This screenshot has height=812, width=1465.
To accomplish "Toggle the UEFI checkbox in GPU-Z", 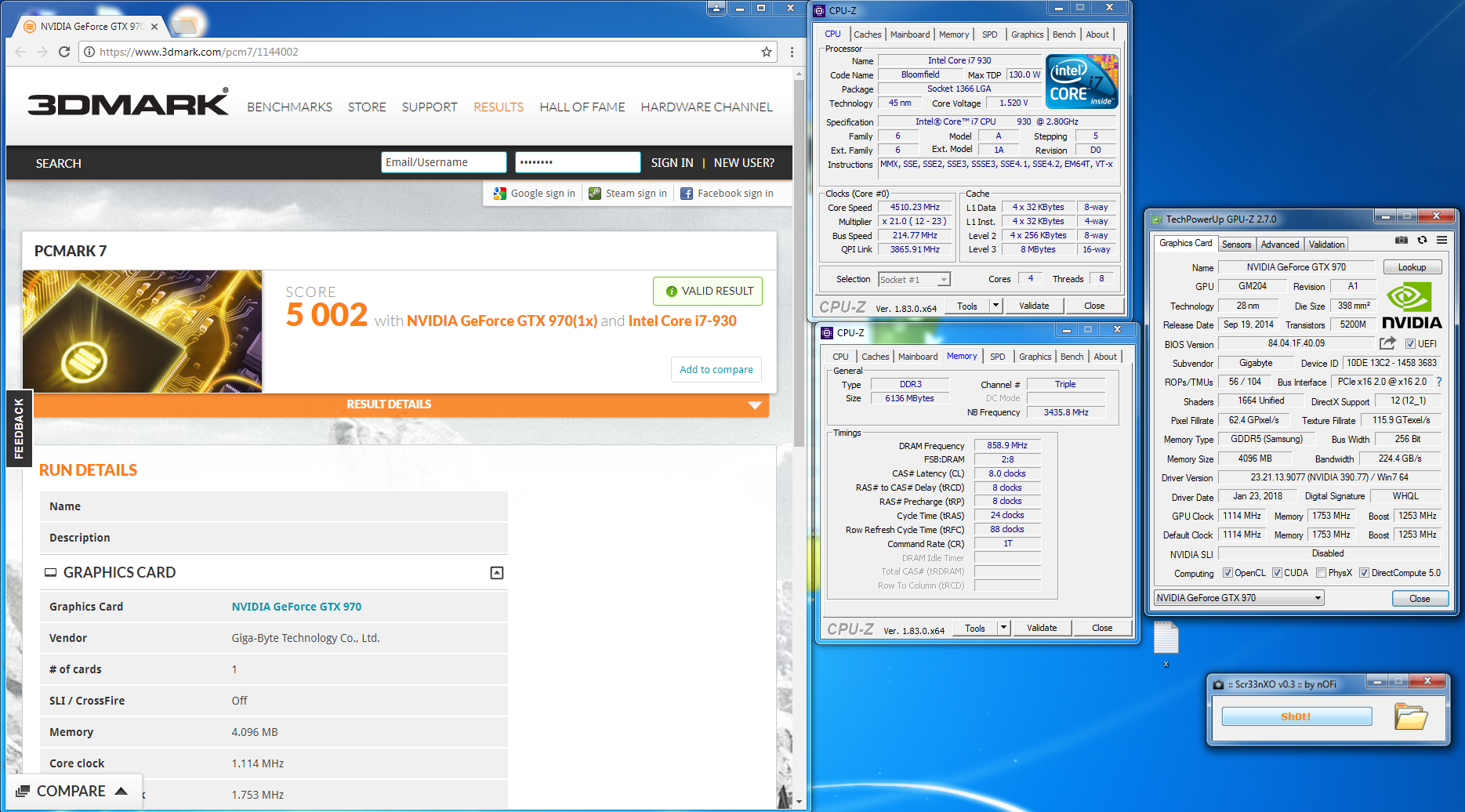I will pyautogui.click(x=1410, y=344).
